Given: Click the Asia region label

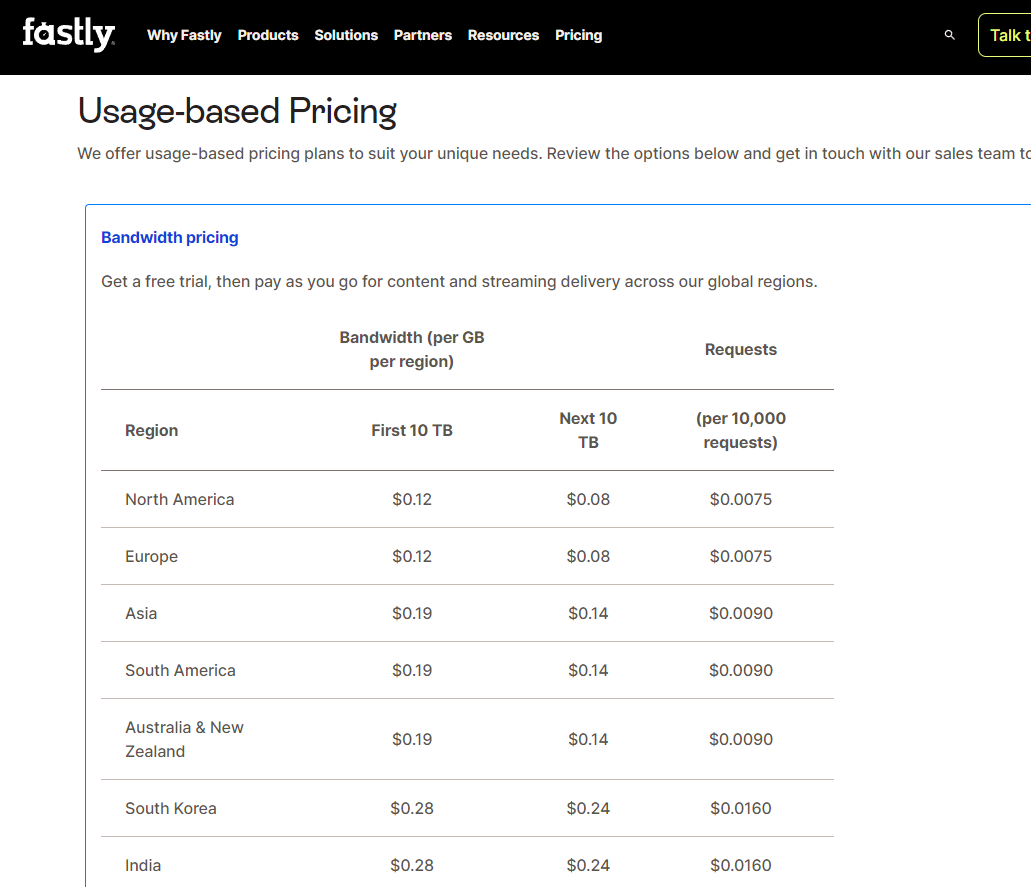Looking at the screenshot, I should tap(141, 613).
